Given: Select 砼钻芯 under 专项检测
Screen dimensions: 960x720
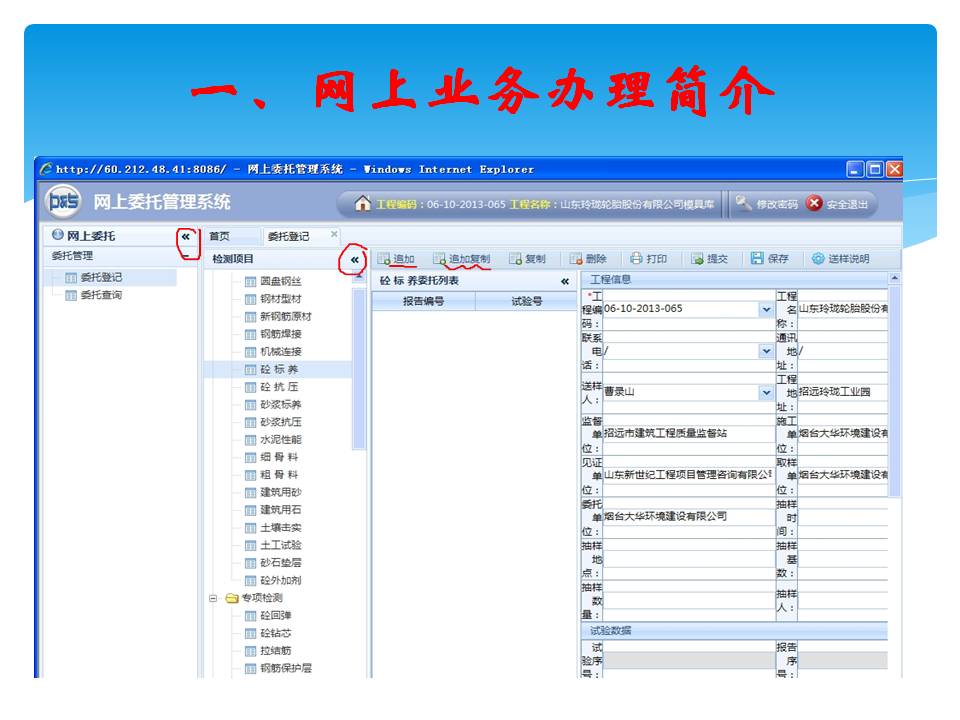Looking at the screenshot, I should tap(269, 633).
